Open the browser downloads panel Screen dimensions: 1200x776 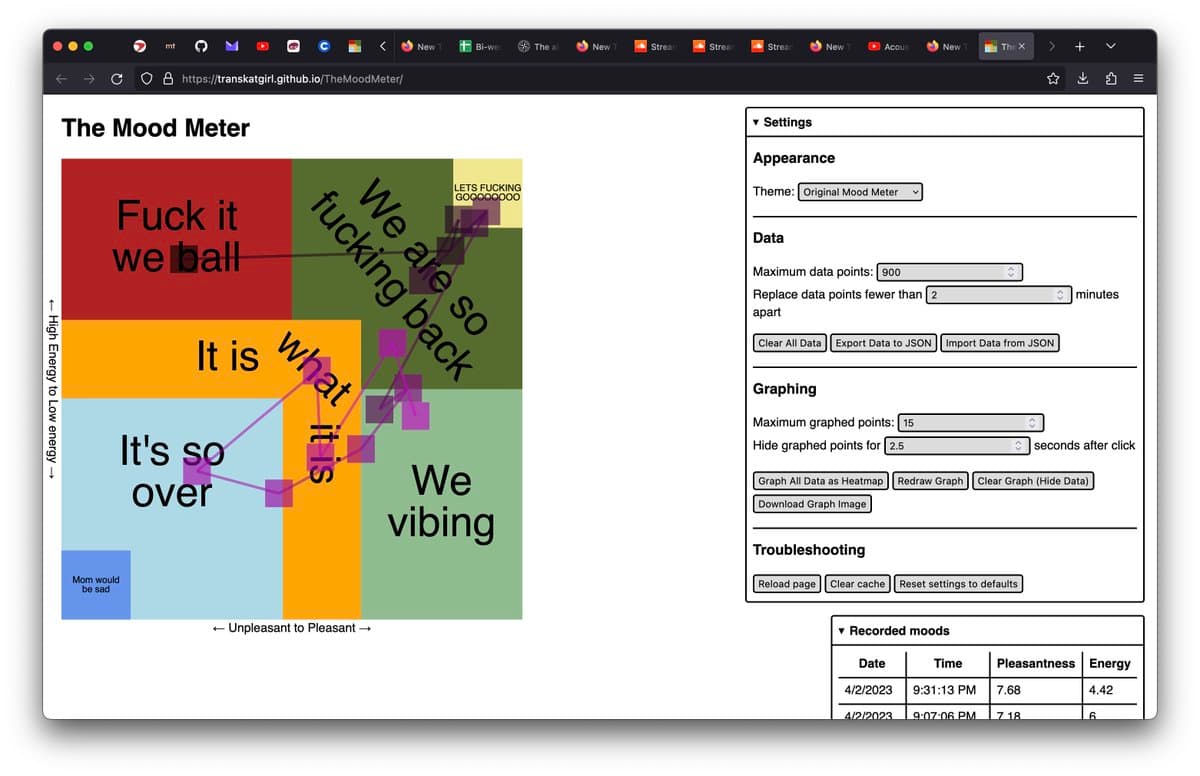[1082, 78]
